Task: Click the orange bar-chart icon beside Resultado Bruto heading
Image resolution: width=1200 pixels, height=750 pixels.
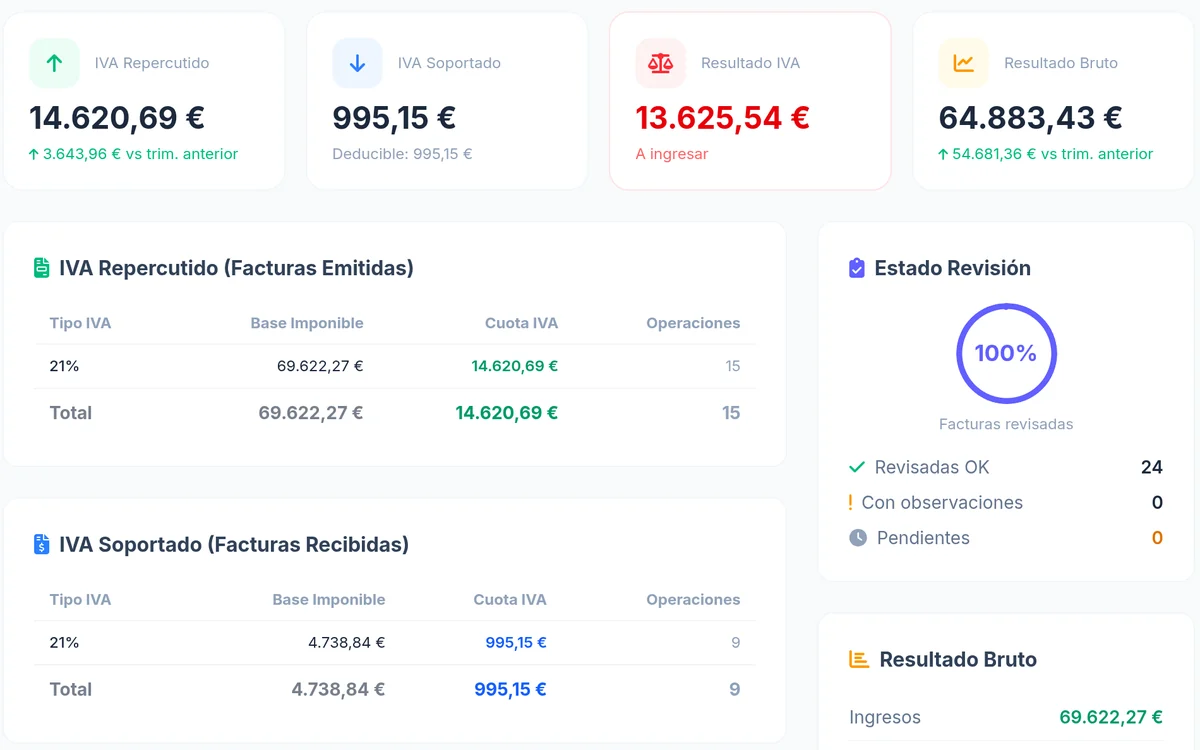Action: (858, 659)
